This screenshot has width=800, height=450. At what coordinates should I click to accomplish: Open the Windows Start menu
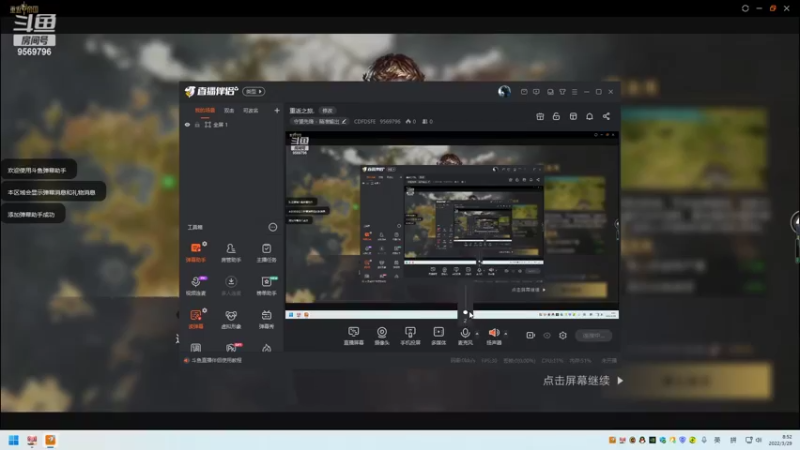(x=14, y=440)
